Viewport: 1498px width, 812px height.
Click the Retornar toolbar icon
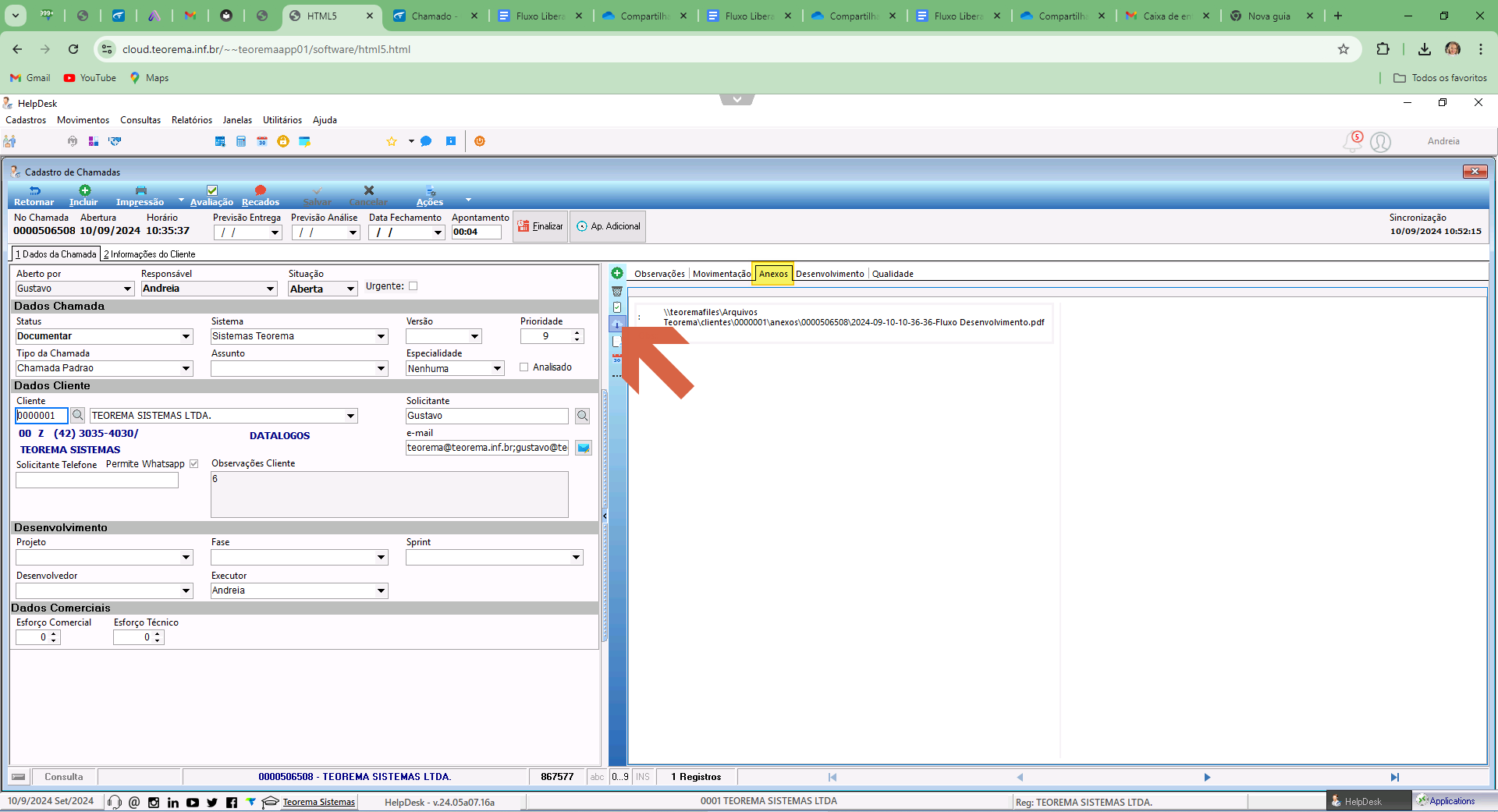[34, 190]
